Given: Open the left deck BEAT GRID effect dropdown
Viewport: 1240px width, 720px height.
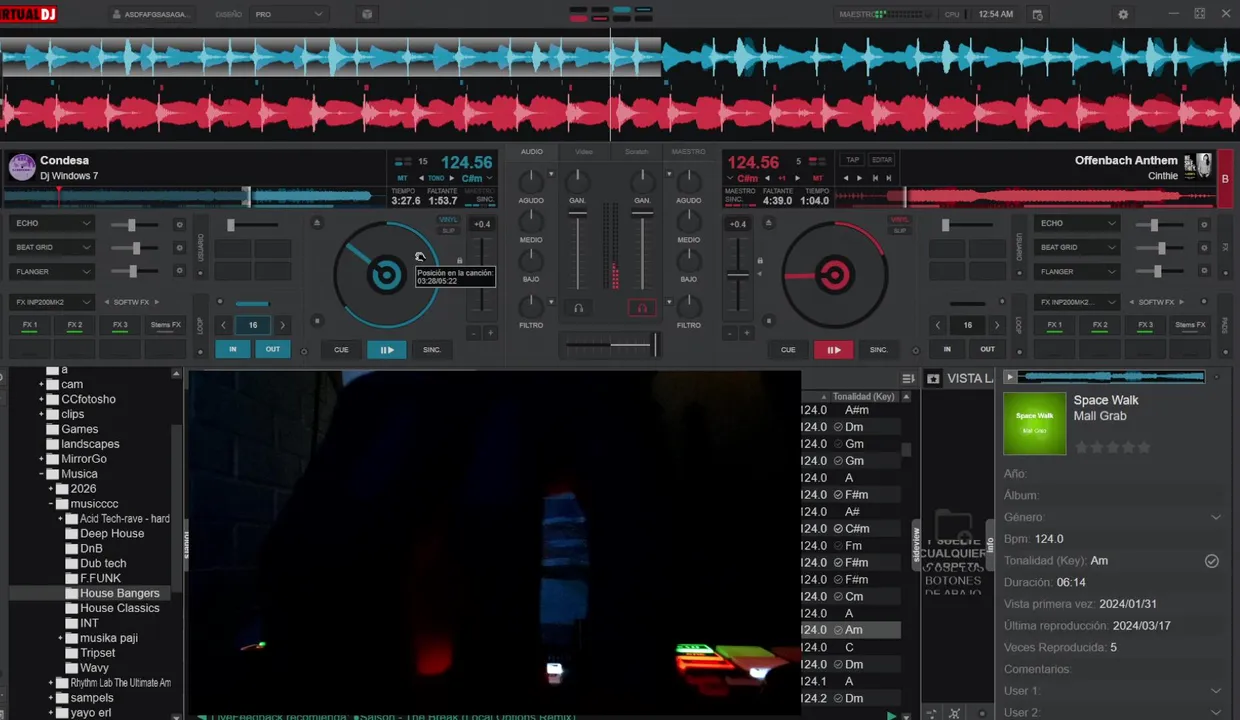Looking at the screenshot, I should [52, 247].
